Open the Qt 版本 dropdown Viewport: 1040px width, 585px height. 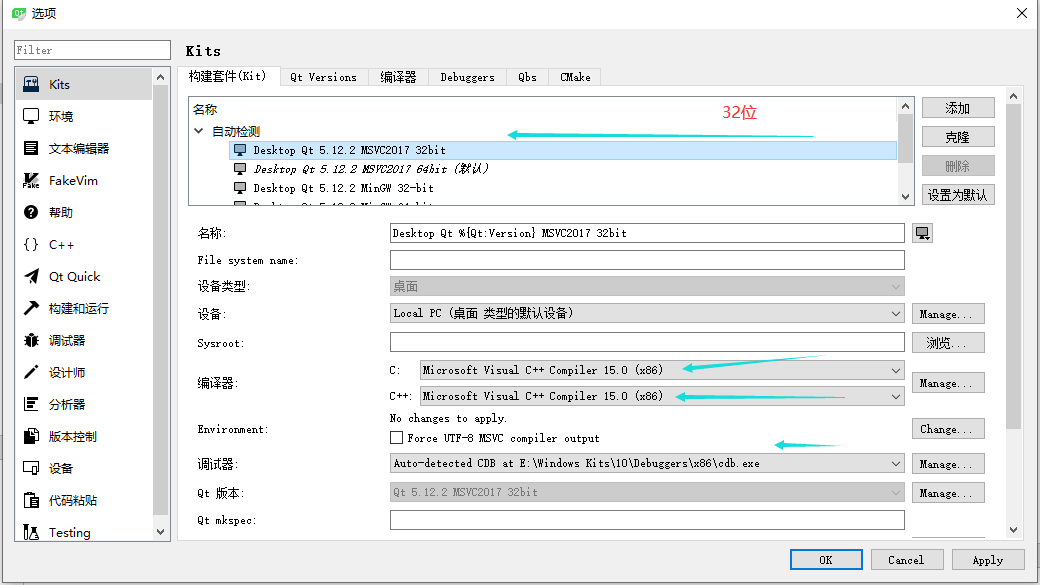647,492
